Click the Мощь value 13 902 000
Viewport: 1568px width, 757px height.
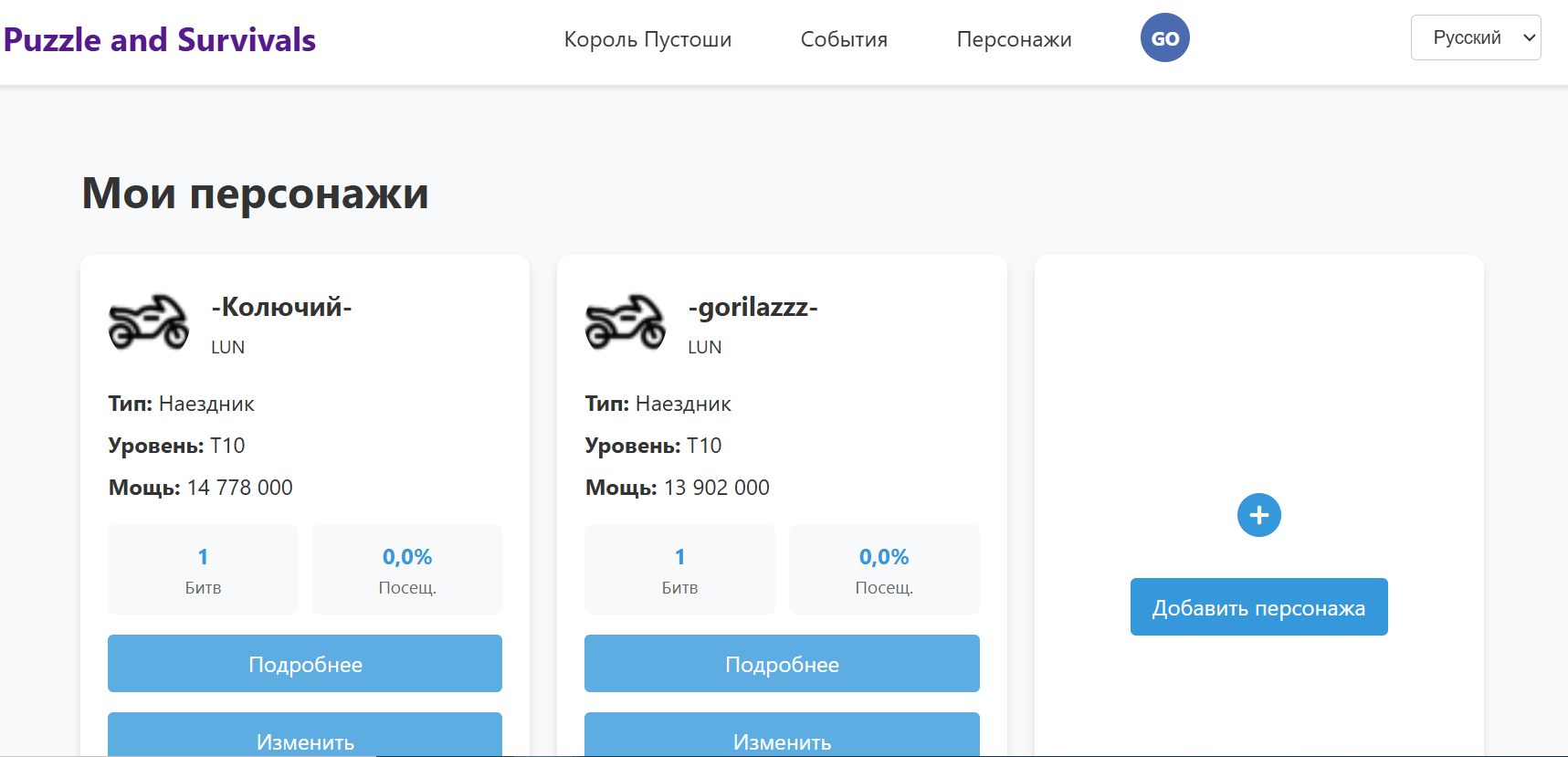717,488
